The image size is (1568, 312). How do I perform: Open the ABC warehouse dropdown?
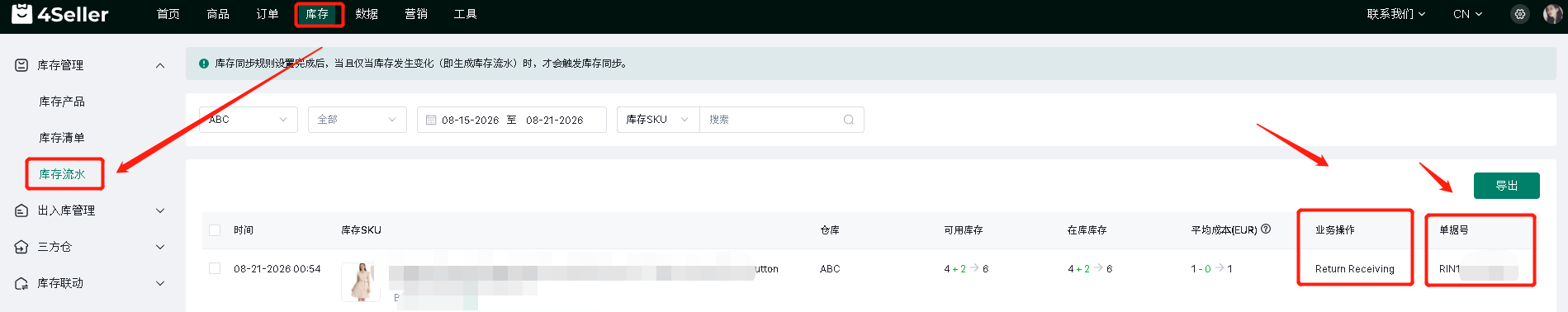coord(249,120)
